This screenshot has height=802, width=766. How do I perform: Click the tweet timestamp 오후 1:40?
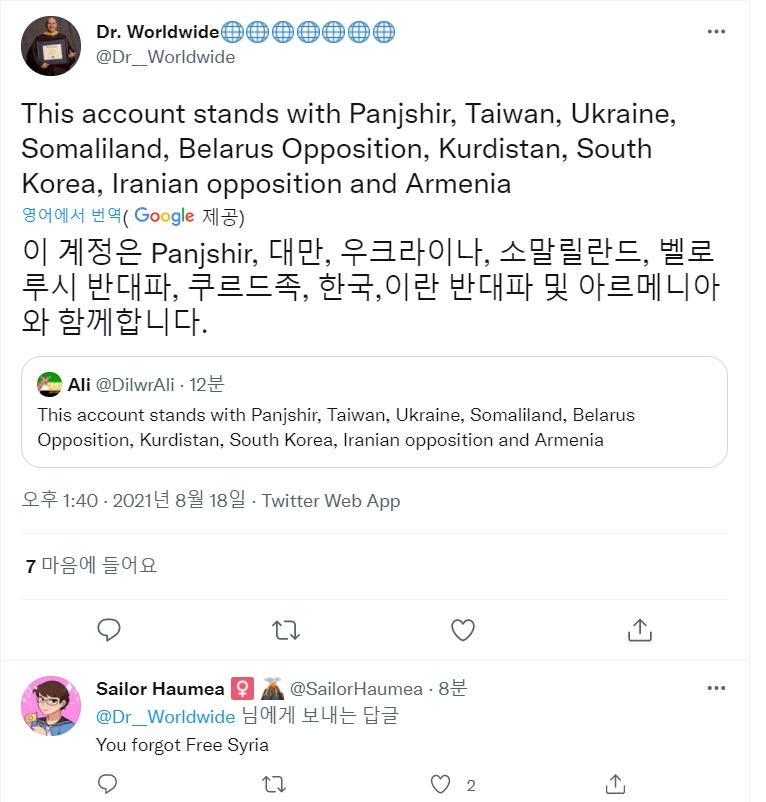point(60,501)
